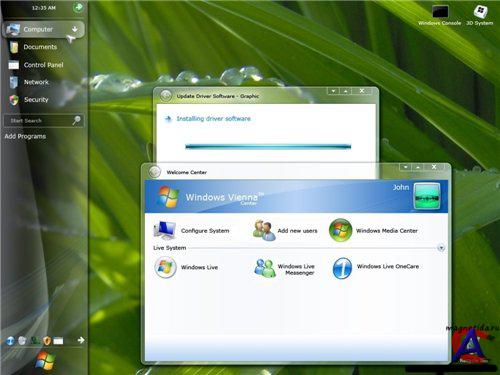500x375 pixels.
Task: Click the Documents folder icon in sidebar
Action: (x=14, y=47)
